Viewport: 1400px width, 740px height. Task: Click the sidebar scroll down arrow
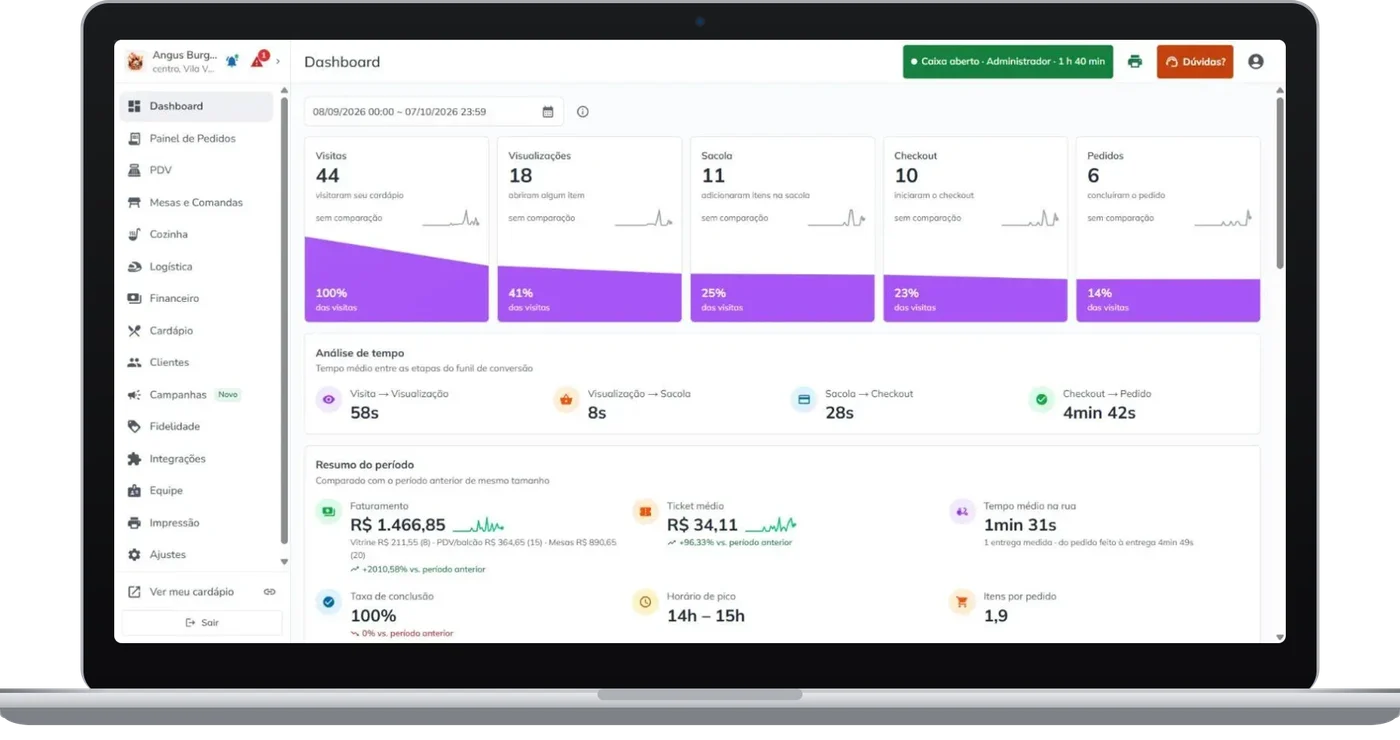click(284, 562)
